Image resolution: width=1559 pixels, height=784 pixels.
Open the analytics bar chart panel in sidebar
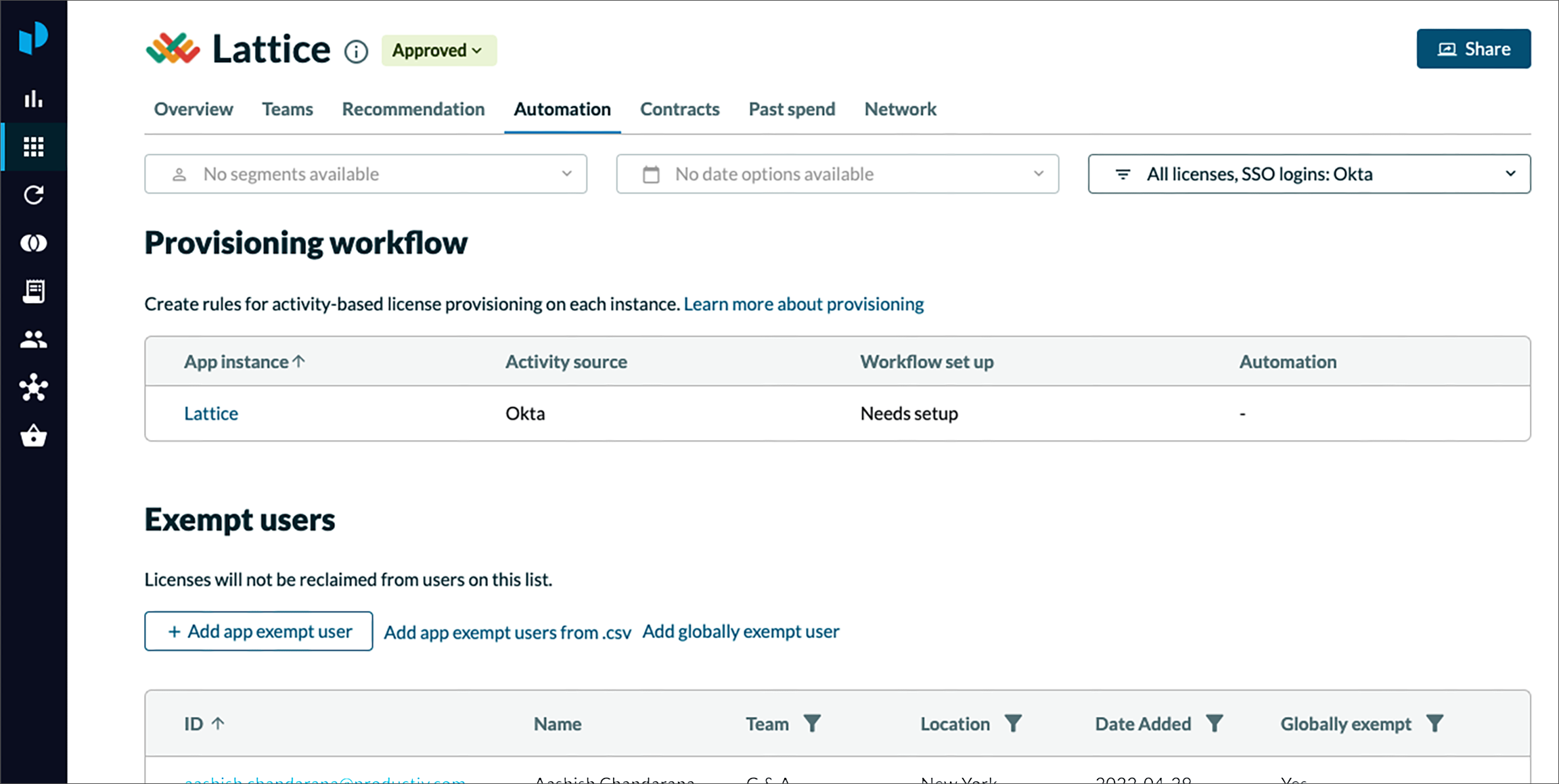(x=33, y=98)
